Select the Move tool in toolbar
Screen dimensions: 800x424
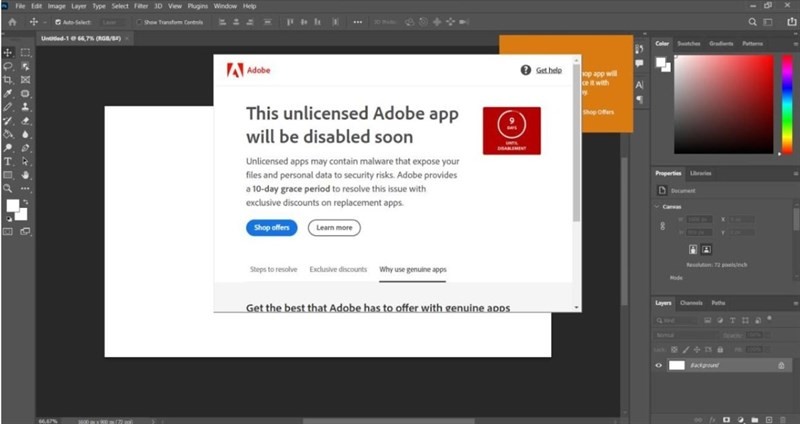[8, 53]
